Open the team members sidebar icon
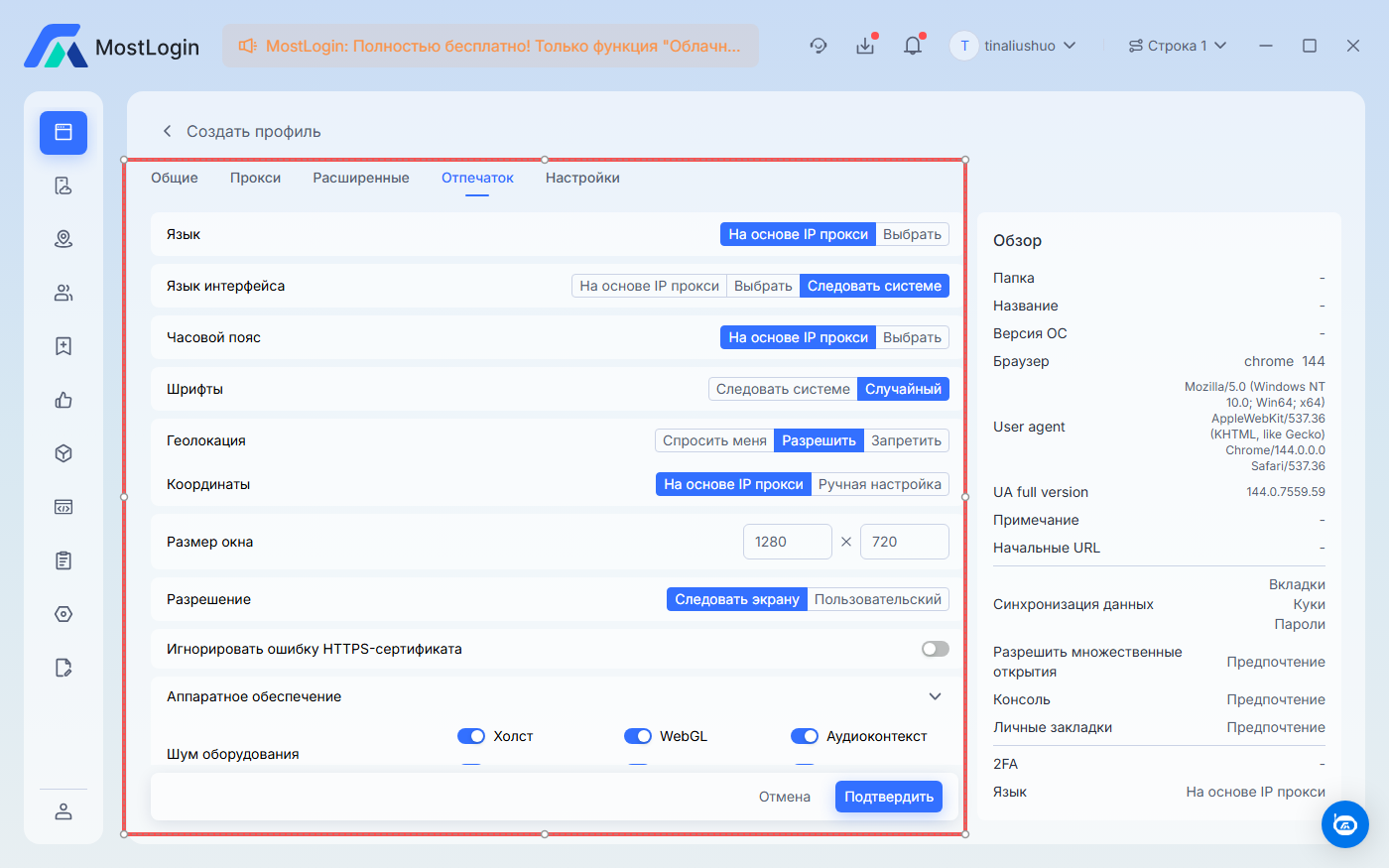 pos(63,293)
